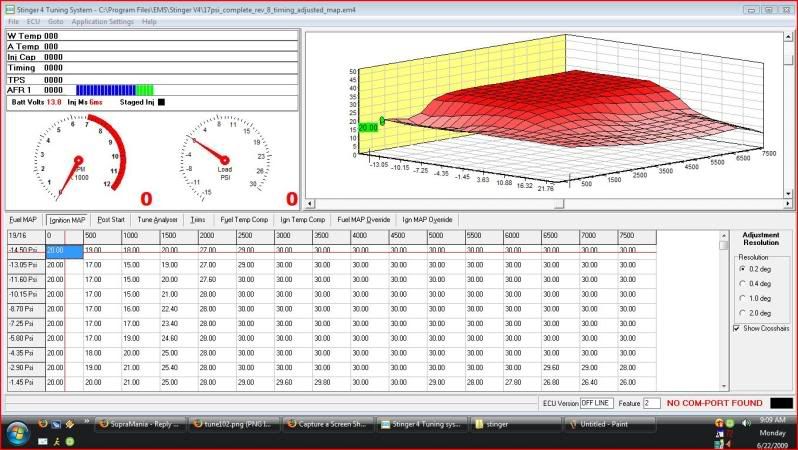The height and width of the screenshot is (450, 798).
Task: Switch to Fuel MAP Override tab
Action: point(363,219)
